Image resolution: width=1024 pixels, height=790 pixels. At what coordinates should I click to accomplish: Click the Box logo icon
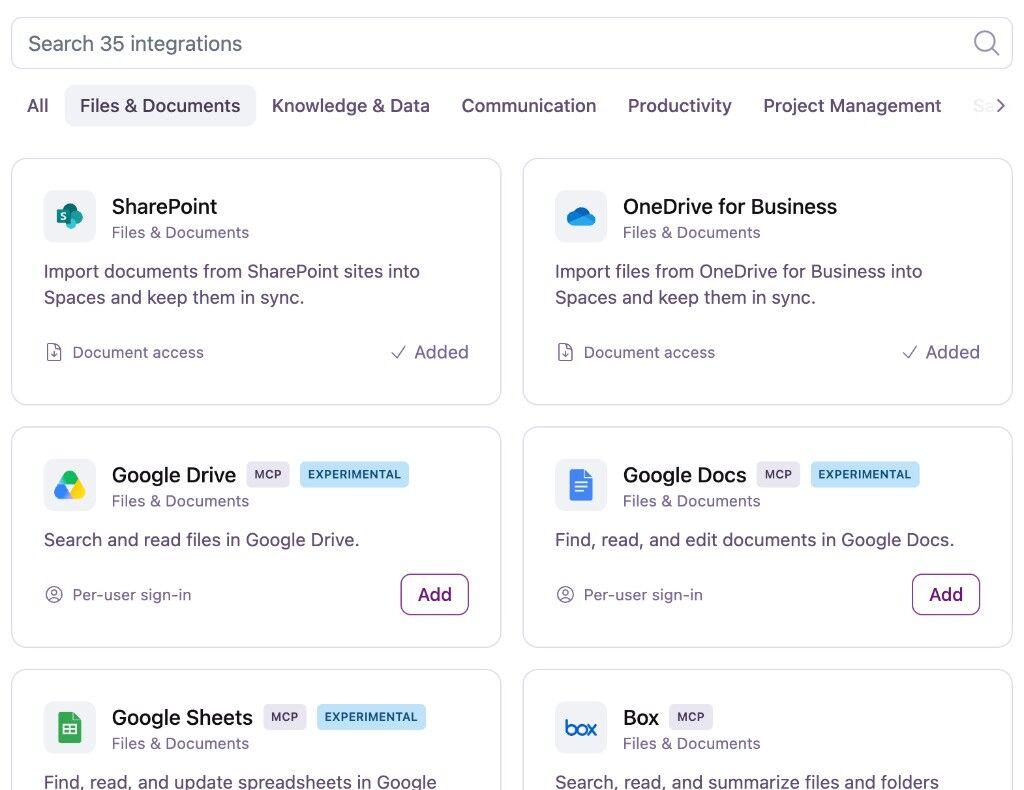tap(581, 727)
